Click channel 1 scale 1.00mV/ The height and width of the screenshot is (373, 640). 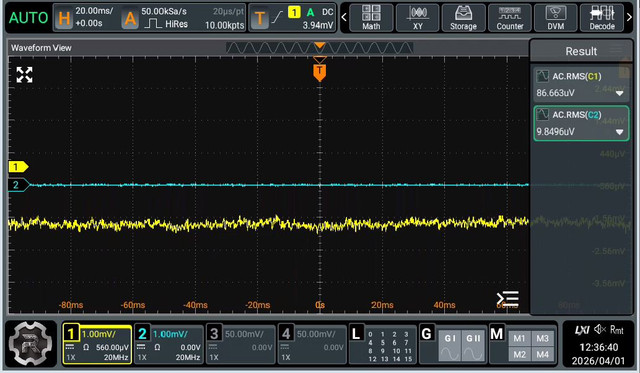(98, 334)
